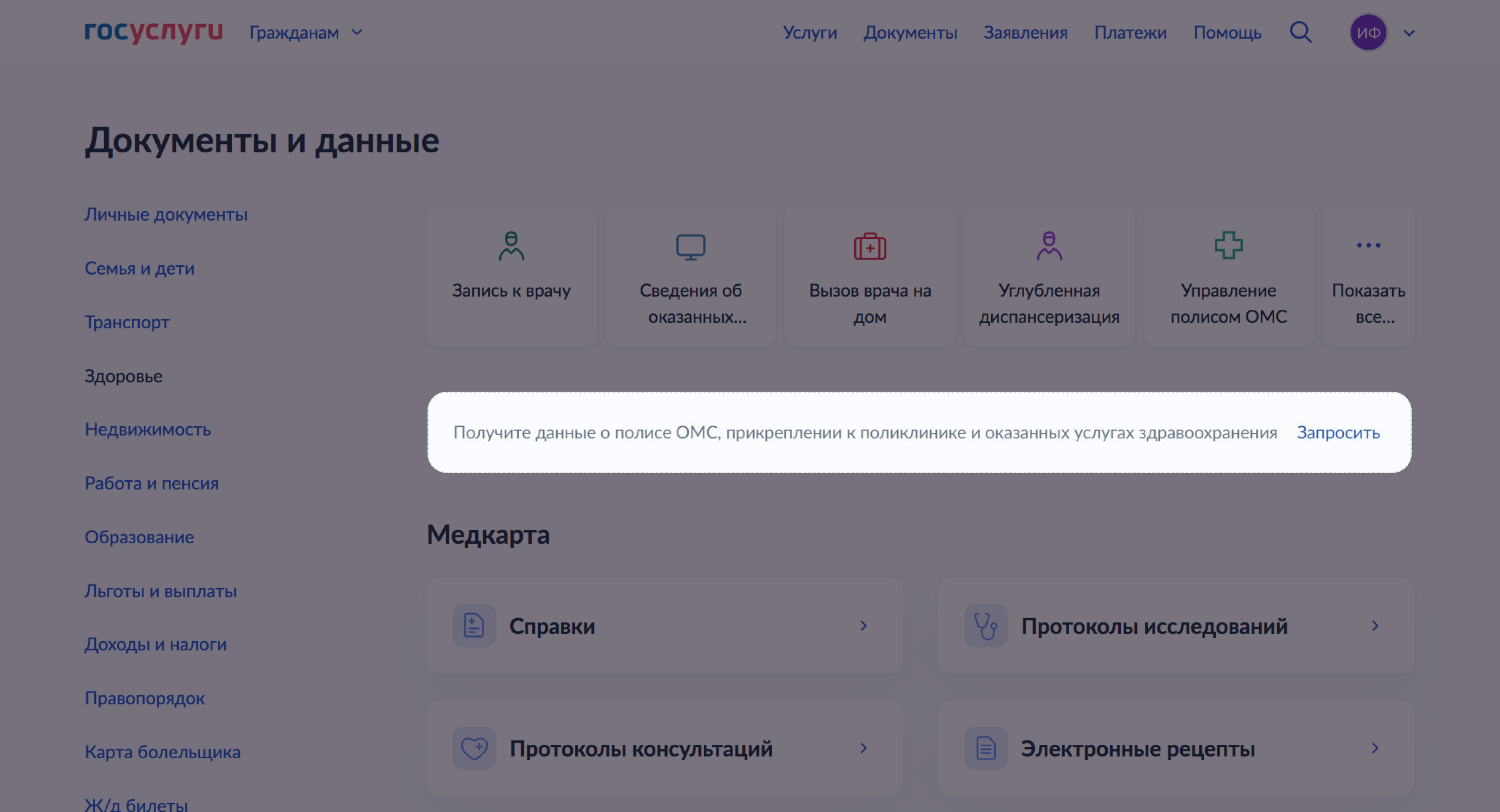The height and width of the screenshot is (812, 1500).
Task: Open the Запись к врачу label
Action: click(x=511, y=291)
